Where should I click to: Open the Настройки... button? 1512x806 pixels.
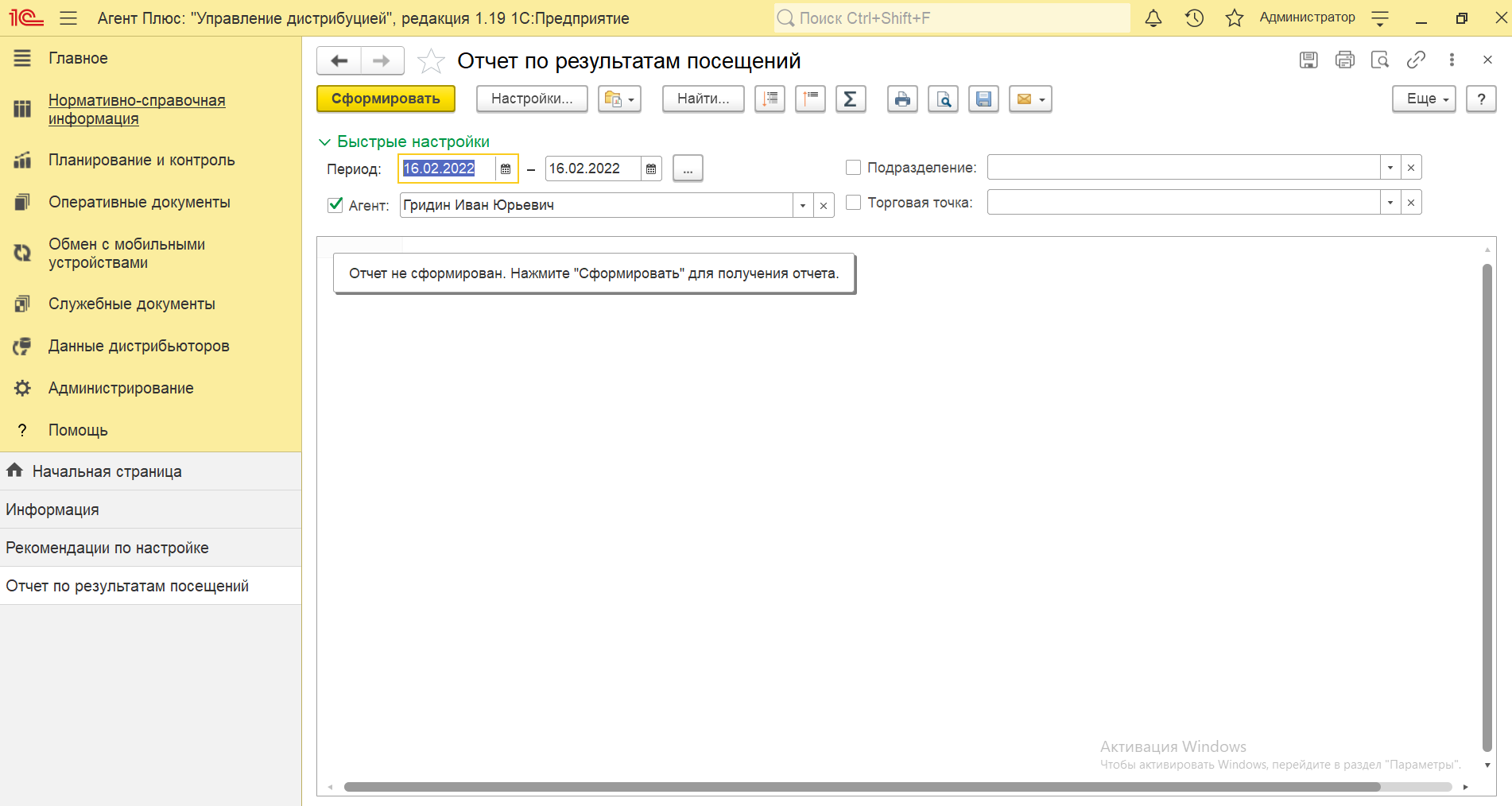(532, 99)
